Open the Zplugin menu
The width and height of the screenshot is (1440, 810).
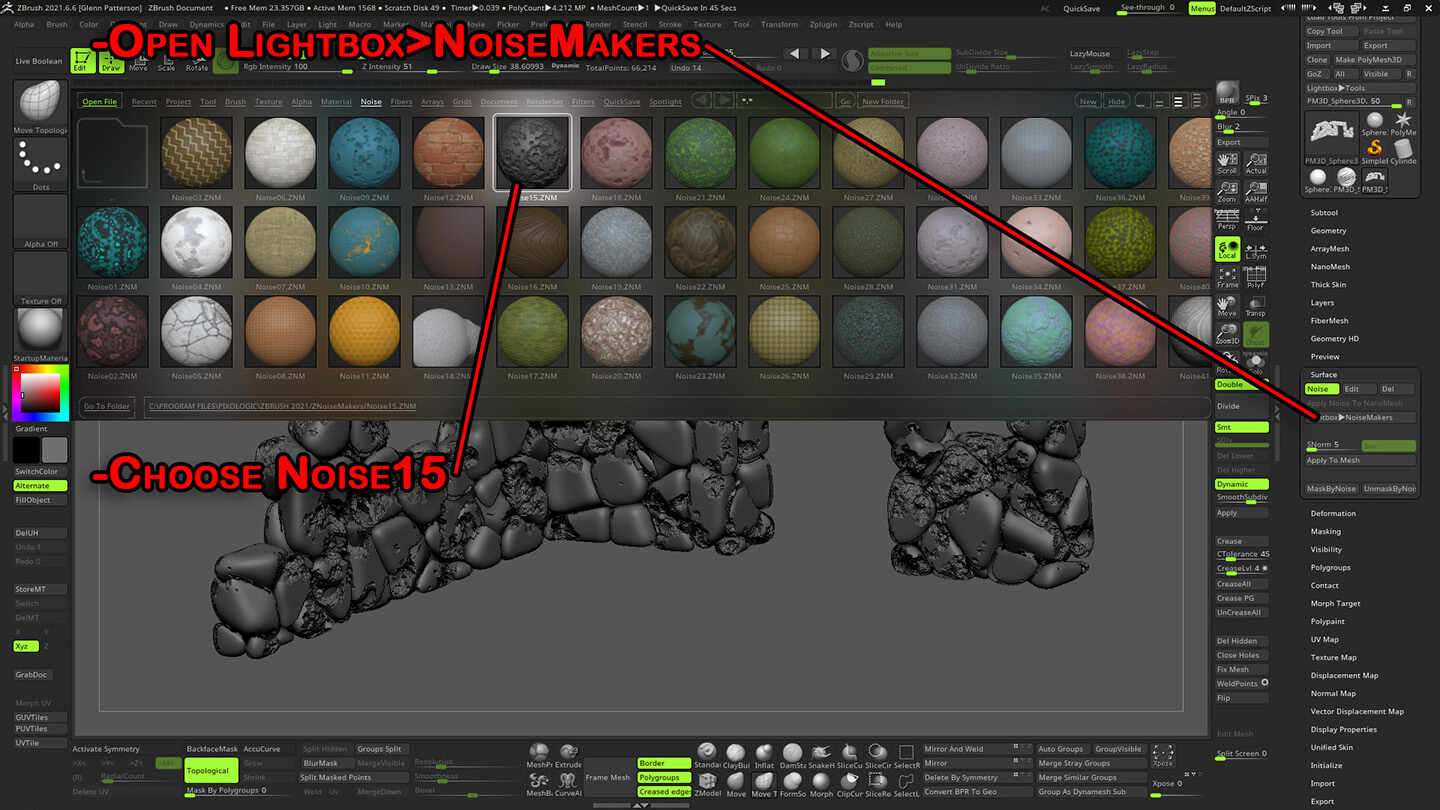click(821, 24)
